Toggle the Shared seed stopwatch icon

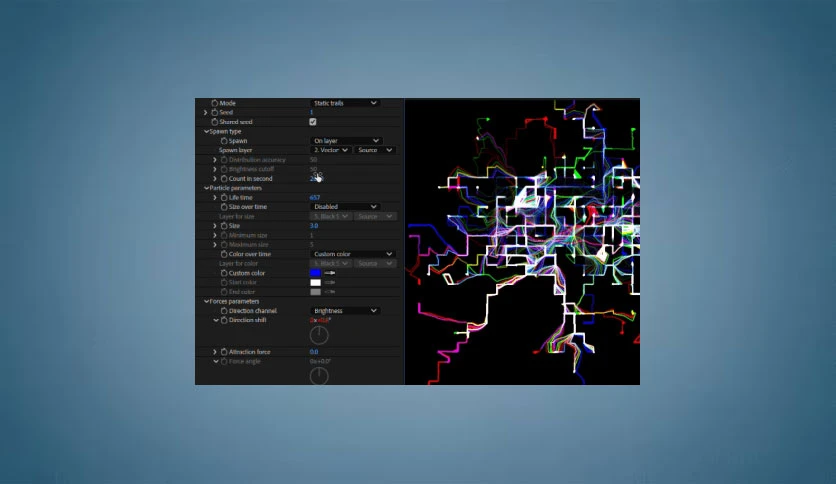214,122
